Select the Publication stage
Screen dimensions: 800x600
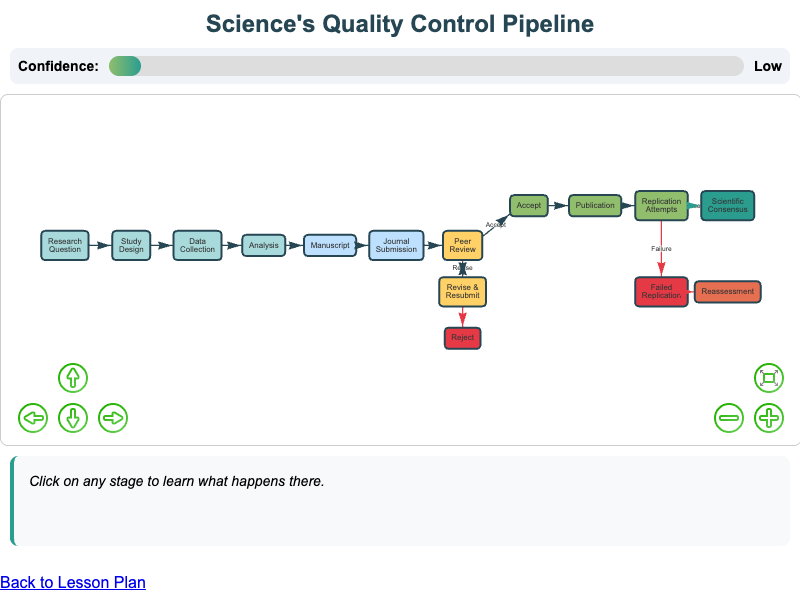tap(595, 205)
